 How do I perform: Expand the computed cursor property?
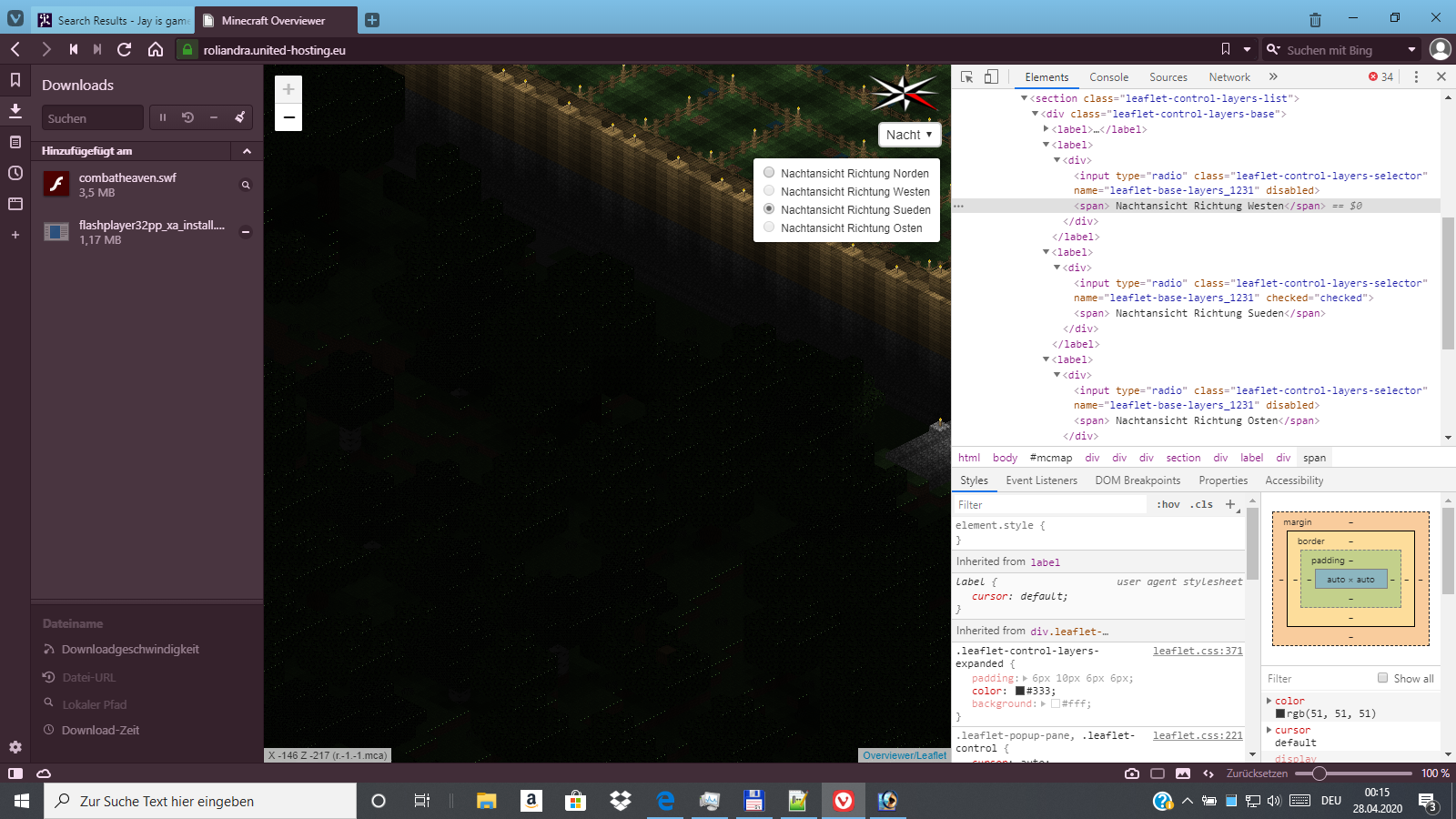pyautogui.click(x=1269, y=730)
